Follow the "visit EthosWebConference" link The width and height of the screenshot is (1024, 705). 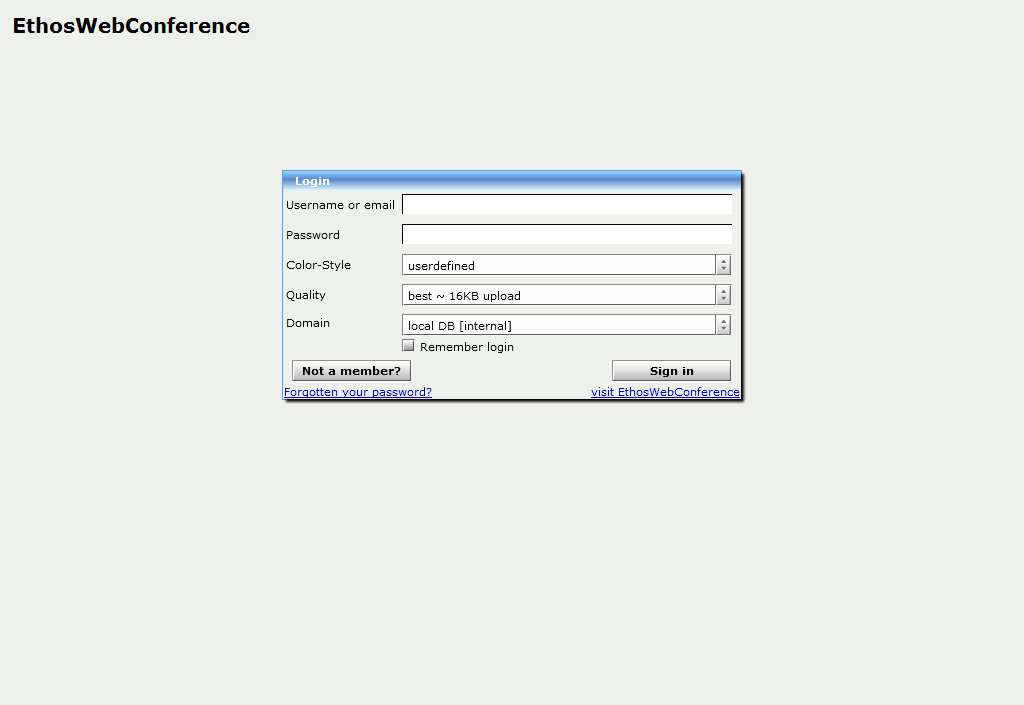[x=665, y=393]
